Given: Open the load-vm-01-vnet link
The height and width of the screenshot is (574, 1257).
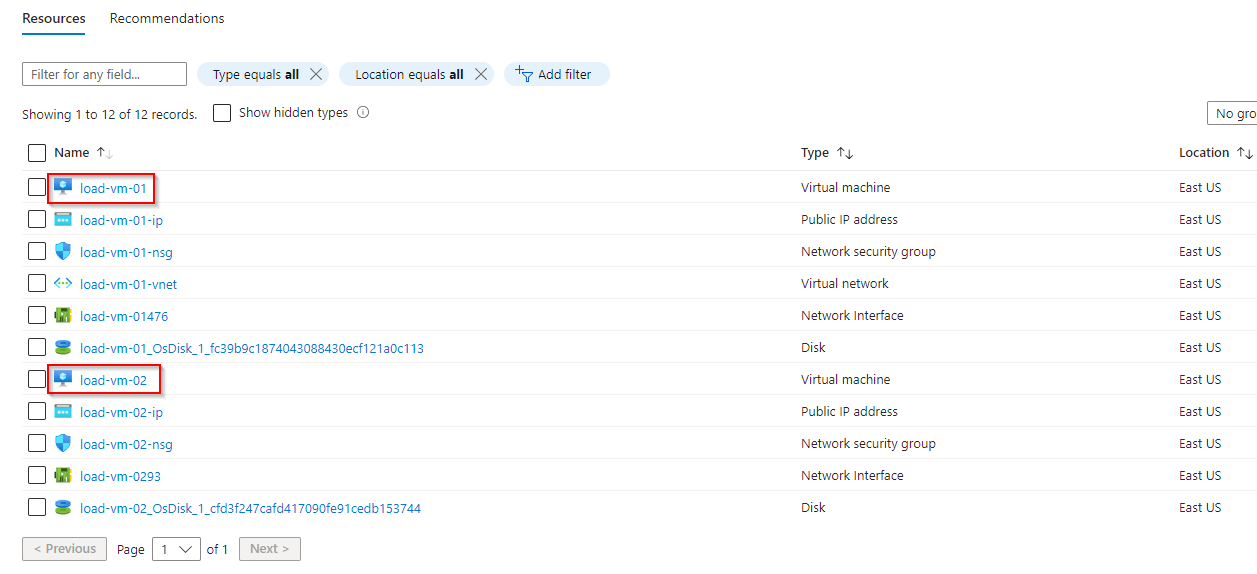Looking at the screenshot, I should pos(129,284).
